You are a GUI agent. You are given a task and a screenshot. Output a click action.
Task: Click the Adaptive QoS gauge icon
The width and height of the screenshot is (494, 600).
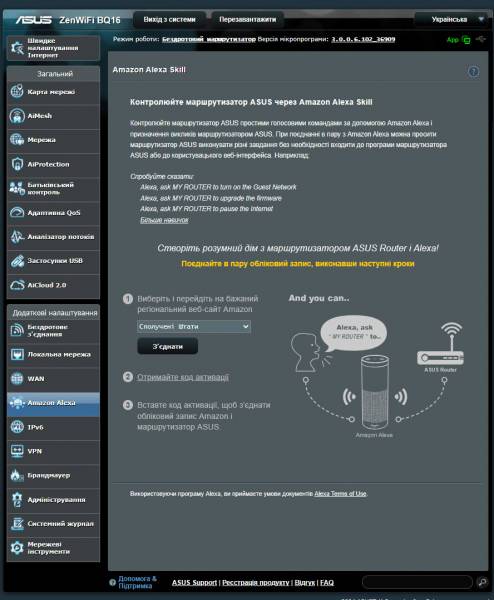(17, 212)
